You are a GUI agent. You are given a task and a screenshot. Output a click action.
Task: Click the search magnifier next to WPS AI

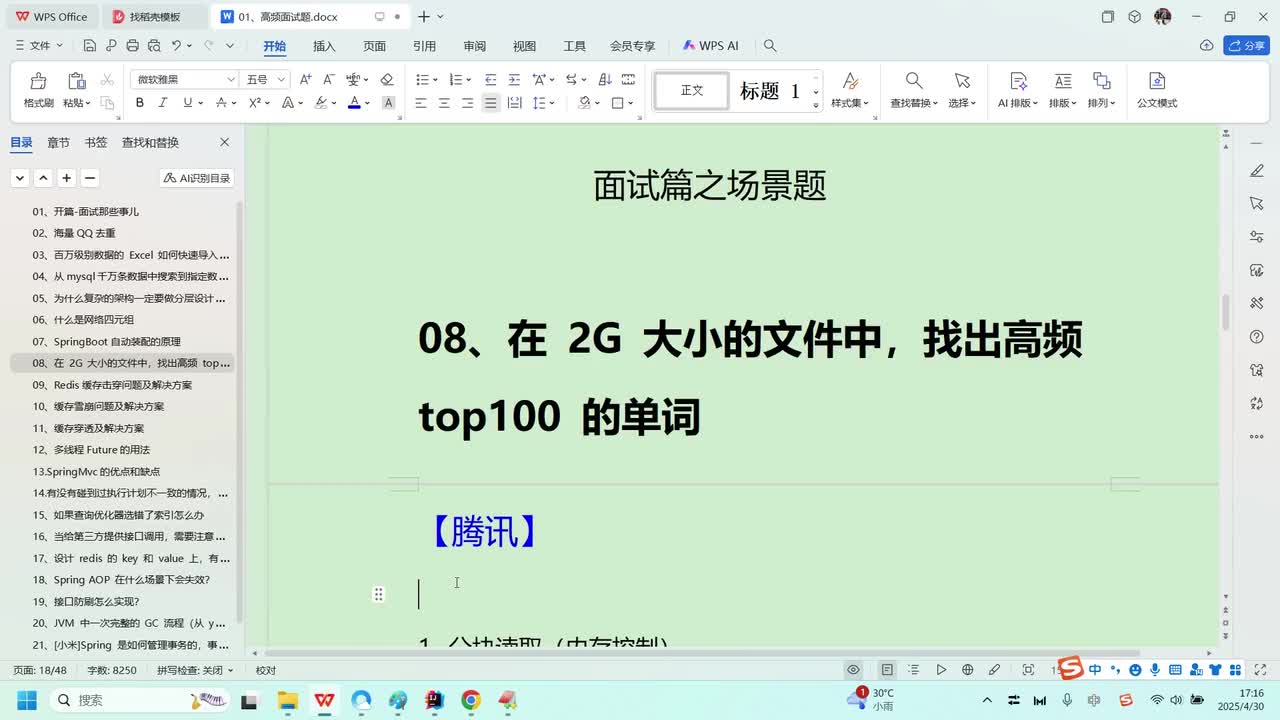[770, 46]
